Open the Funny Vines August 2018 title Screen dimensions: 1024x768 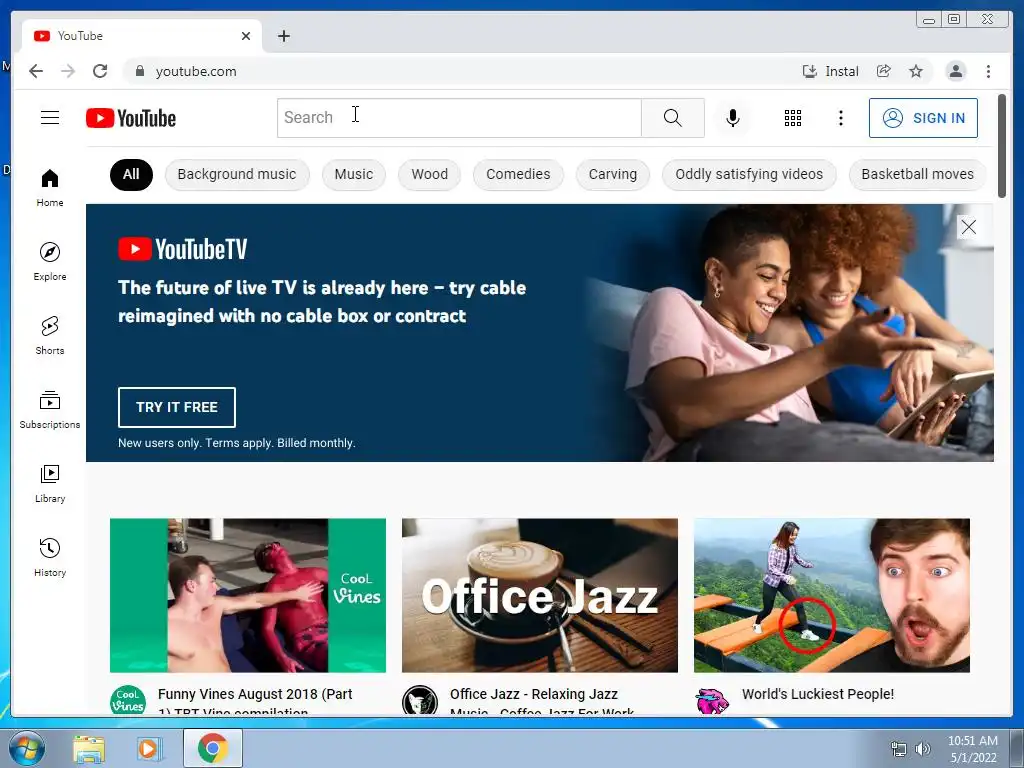255,701
